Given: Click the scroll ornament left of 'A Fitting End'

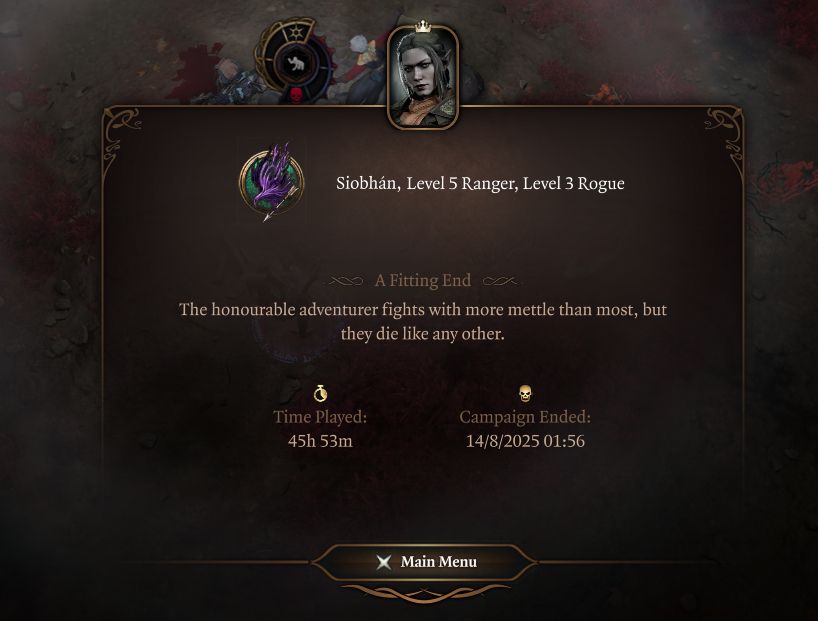Looking at the screenshot, I should coord(346,281).
